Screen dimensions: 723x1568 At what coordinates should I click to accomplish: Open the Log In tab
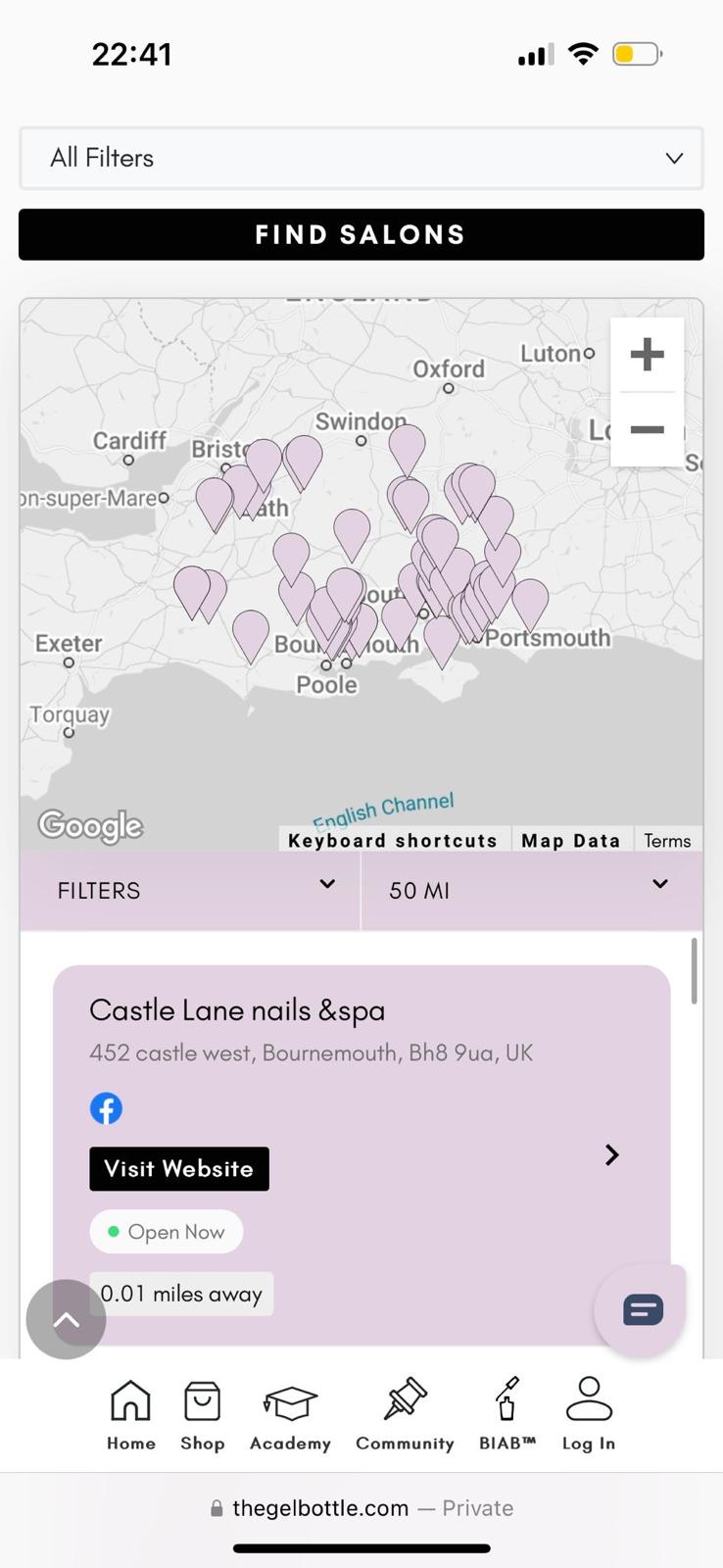[x=589, y=1414]
